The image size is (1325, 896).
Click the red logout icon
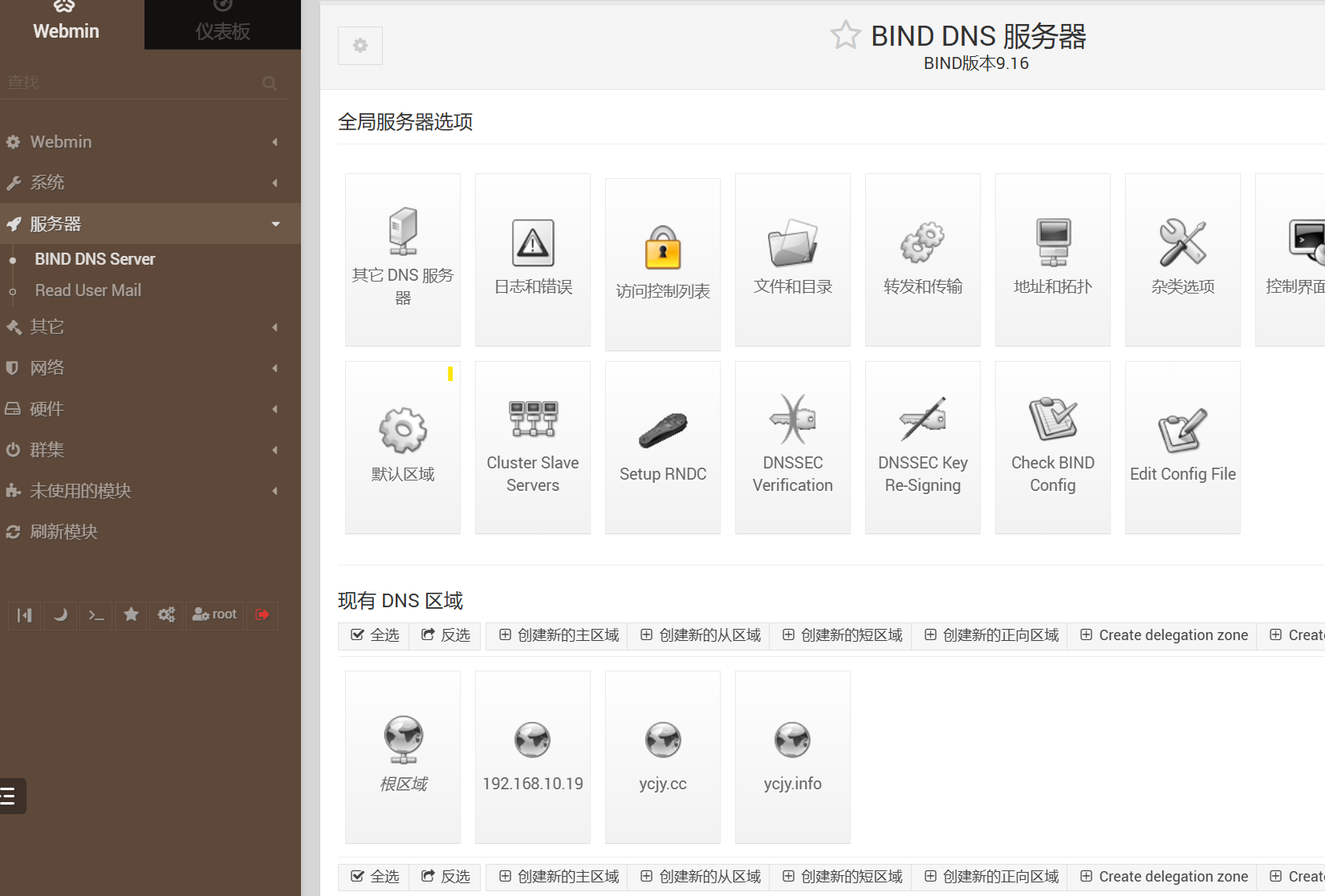262,615
